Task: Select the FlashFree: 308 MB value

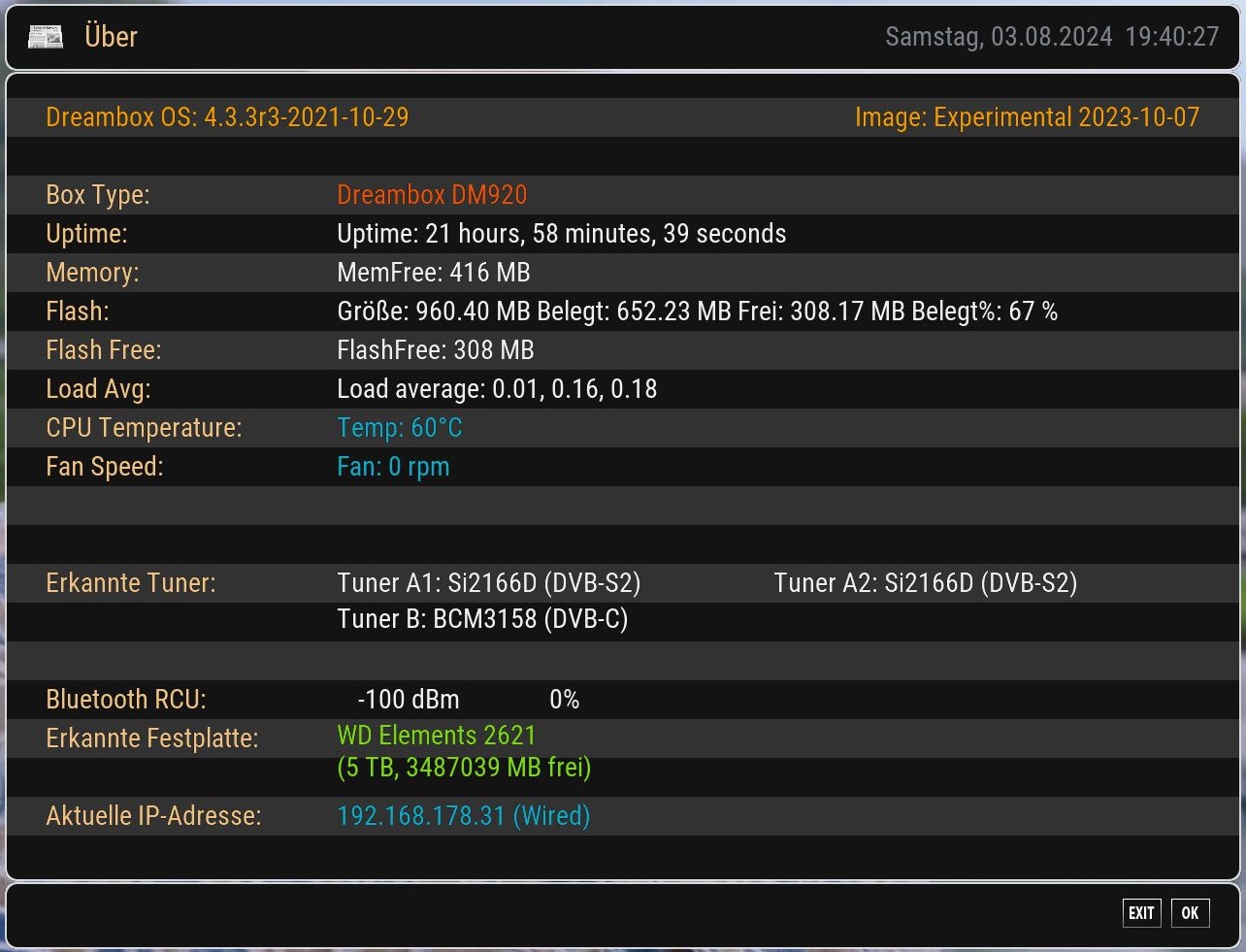Action: 435,350
